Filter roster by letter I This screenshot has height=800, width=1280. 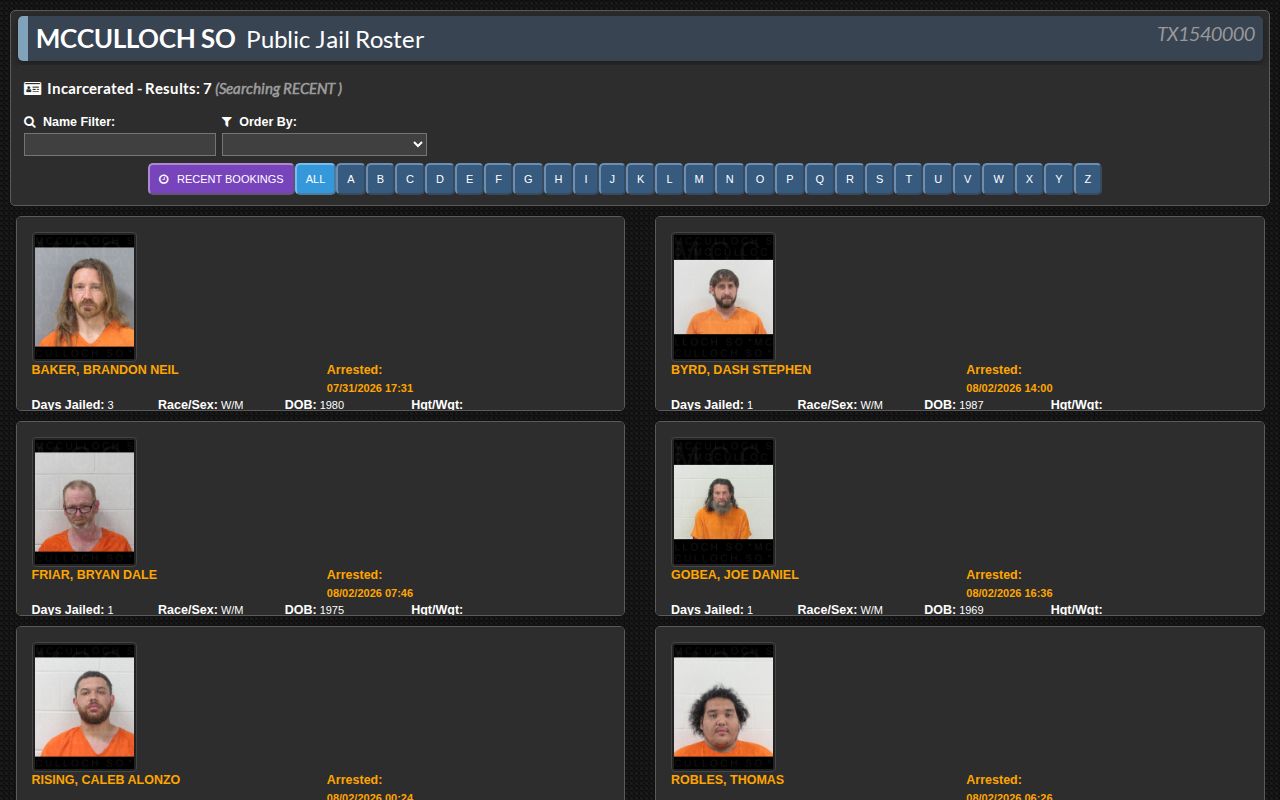(x=586, y=179)
